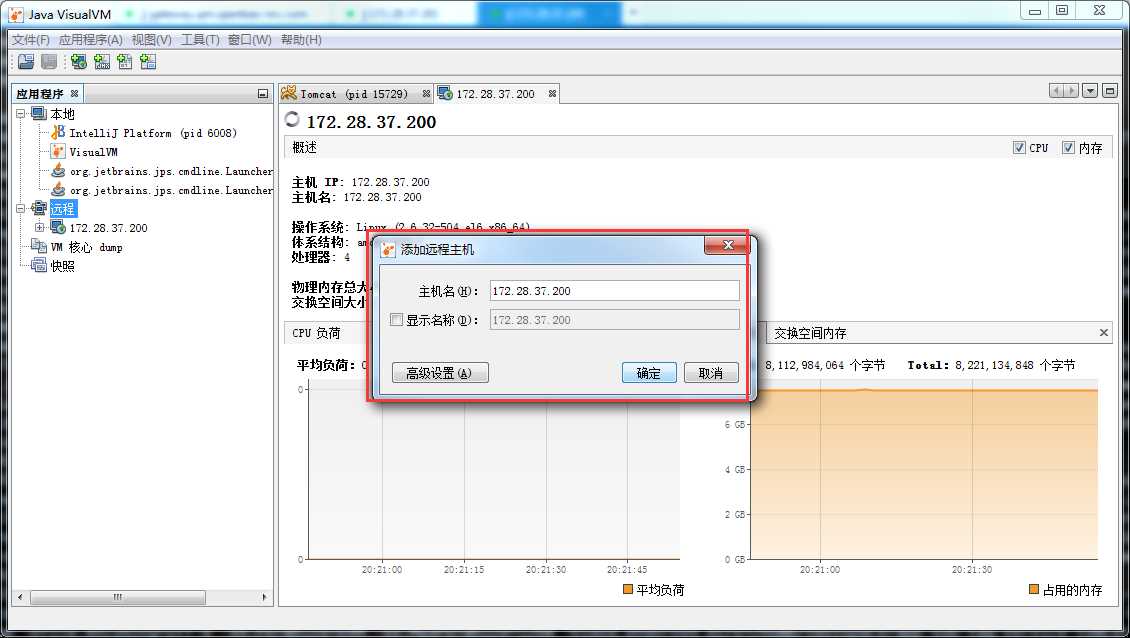Select the VisualVM tree row
This screenshot has width=1130, height=638.
point(93,152)
